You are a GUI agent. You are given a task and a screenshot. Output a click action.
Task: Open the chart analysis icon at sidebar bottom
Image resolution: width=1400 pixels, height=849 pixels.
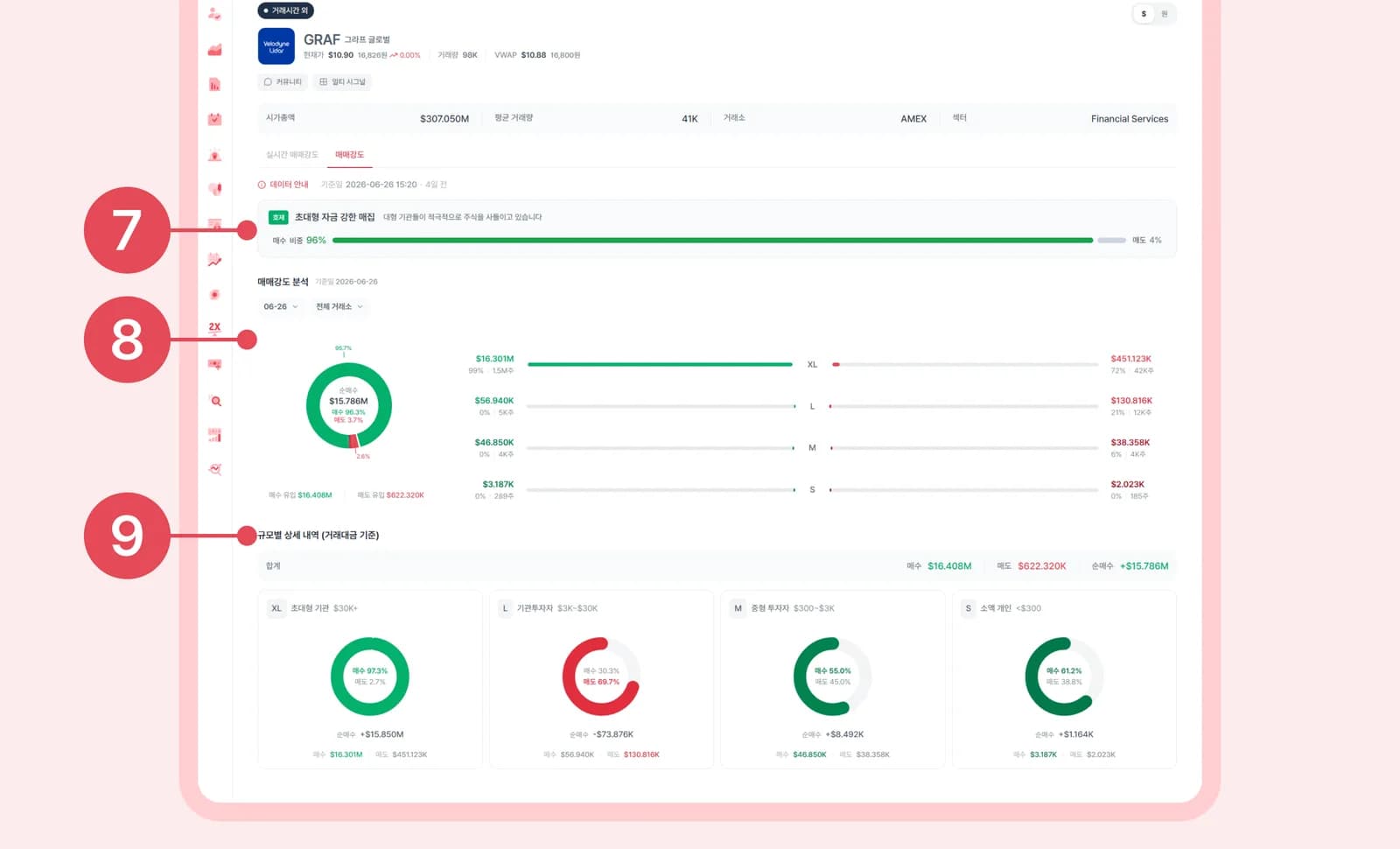click(x=214, y=469)
